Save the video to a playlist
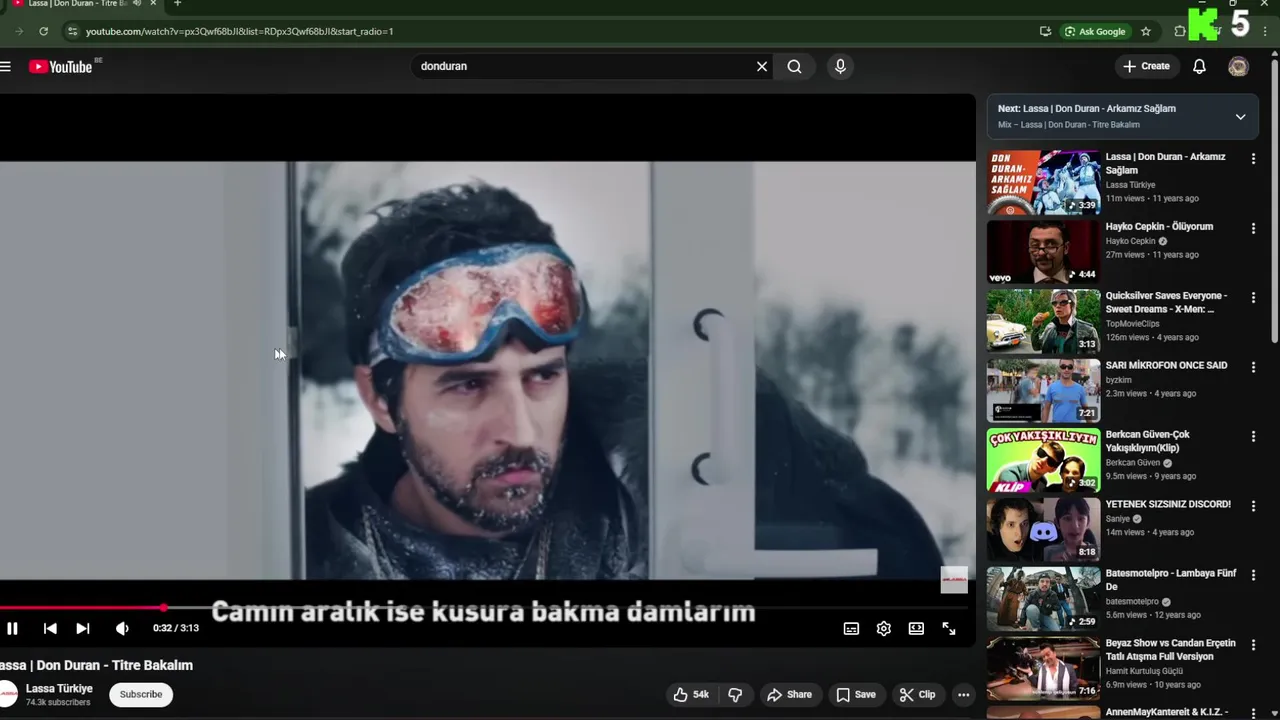The image size is (1280, 720). [856, 694]
